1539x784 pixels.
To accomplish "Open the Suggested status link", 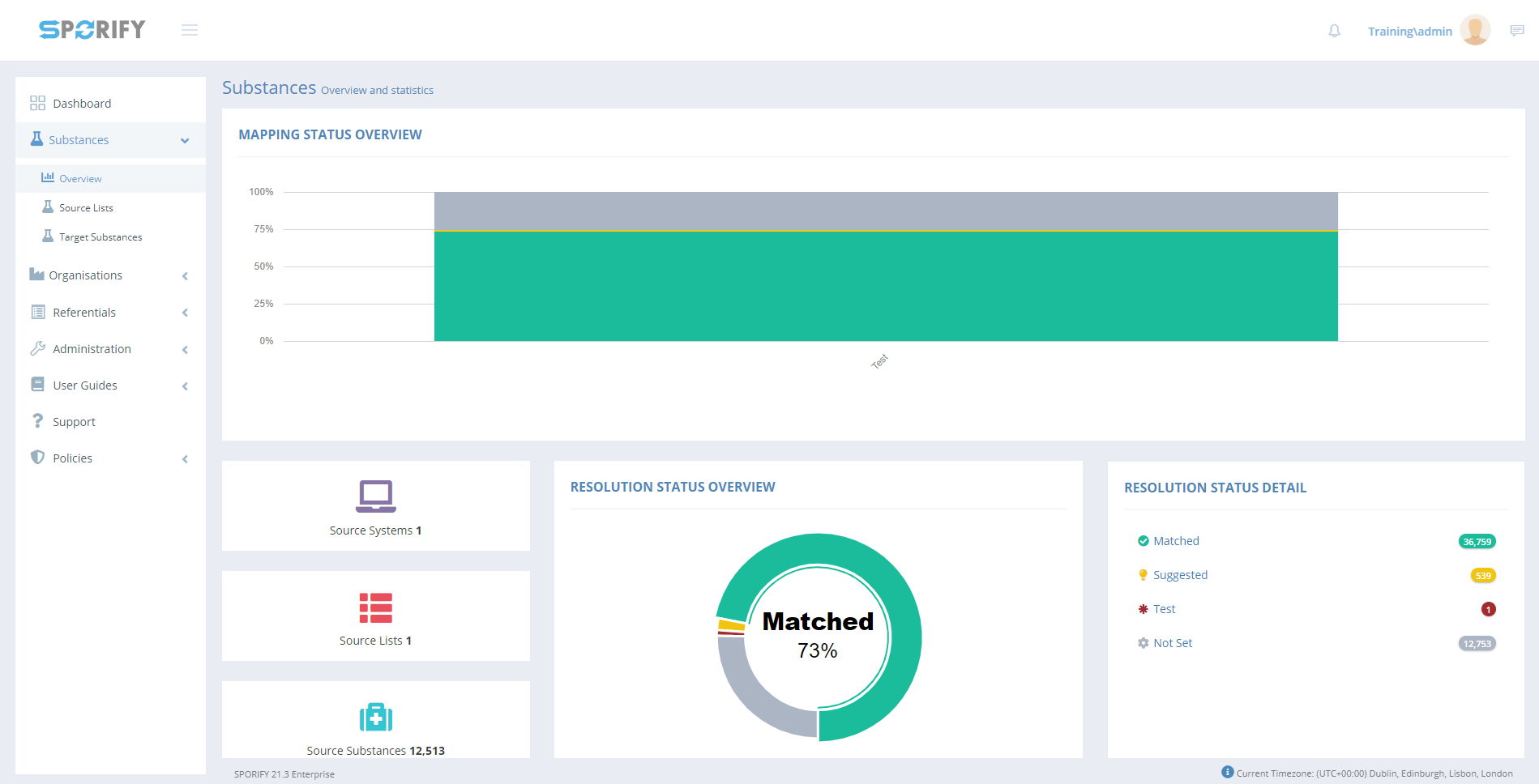I will [x=1180, y=575].
